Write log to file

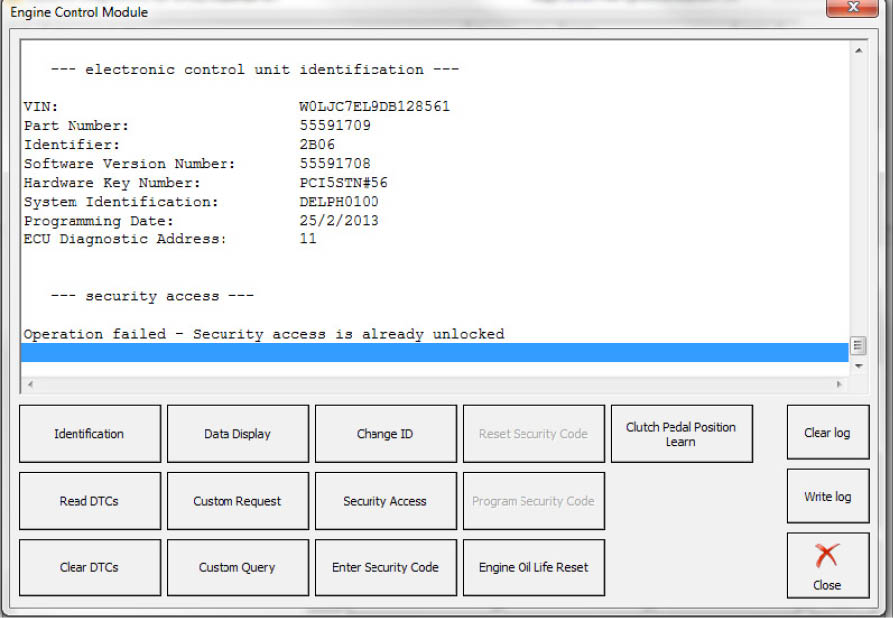827,497
